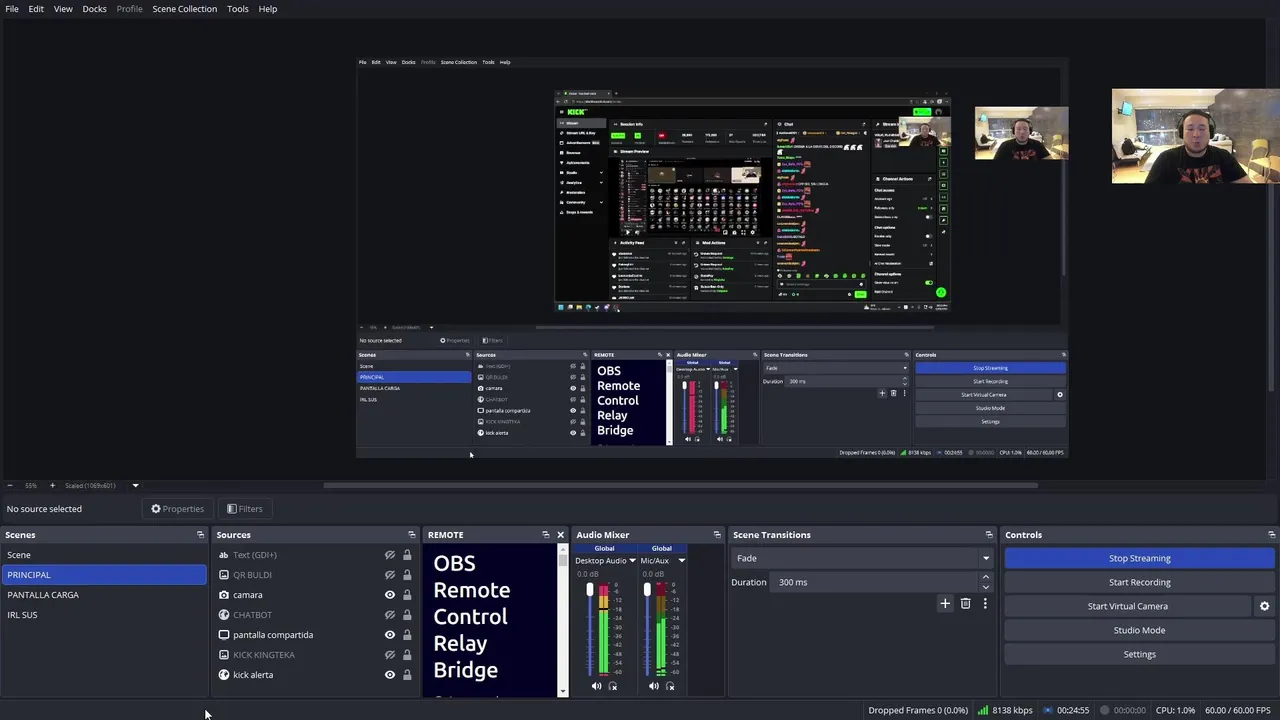Screen dimensions: 1280x720
Task: Hide the pantalla compartida source
Action: point(390,635)
